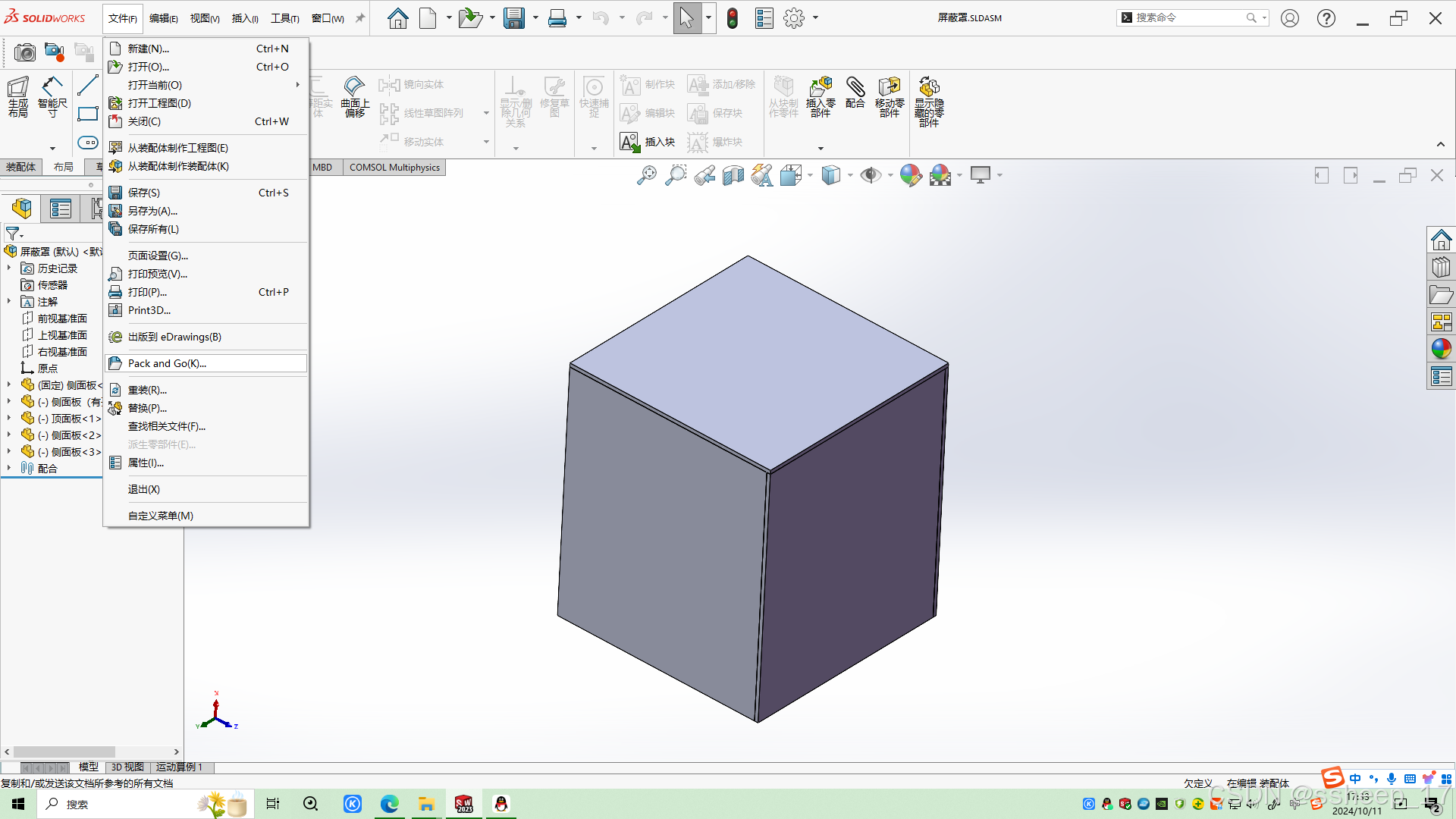Open SOLIDWORKS 2023 from the taskbar
Viewport: 1456px width, 819px height.
463,804
